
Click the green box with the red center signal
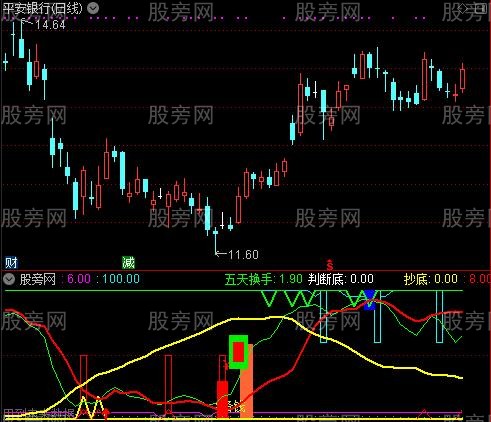coord(239,352)
